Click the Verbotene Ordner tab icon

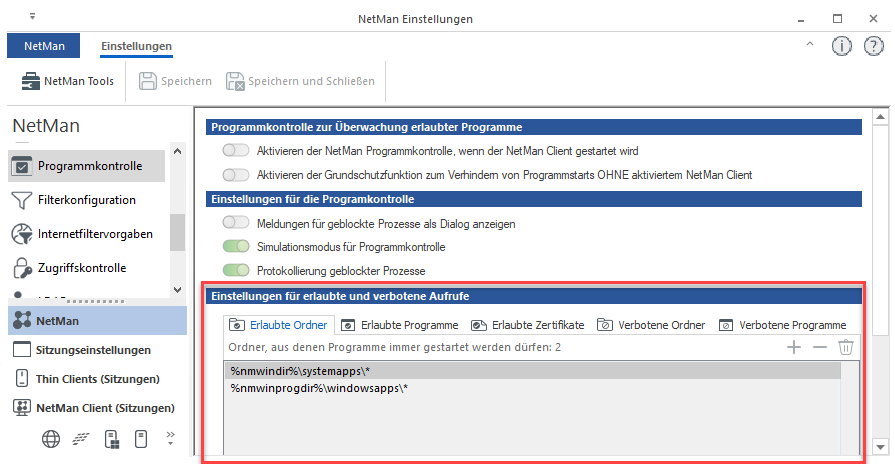[604, 325]
